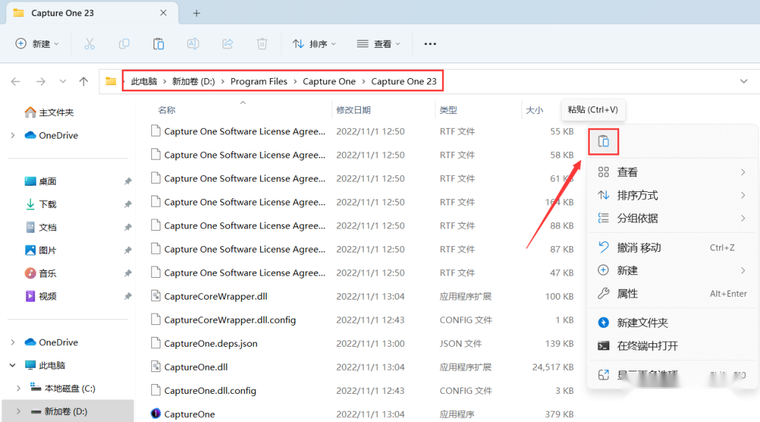760x422 pixels.
Task: Click 此电脑 in address breadcrumb
Action: (144, 81)
